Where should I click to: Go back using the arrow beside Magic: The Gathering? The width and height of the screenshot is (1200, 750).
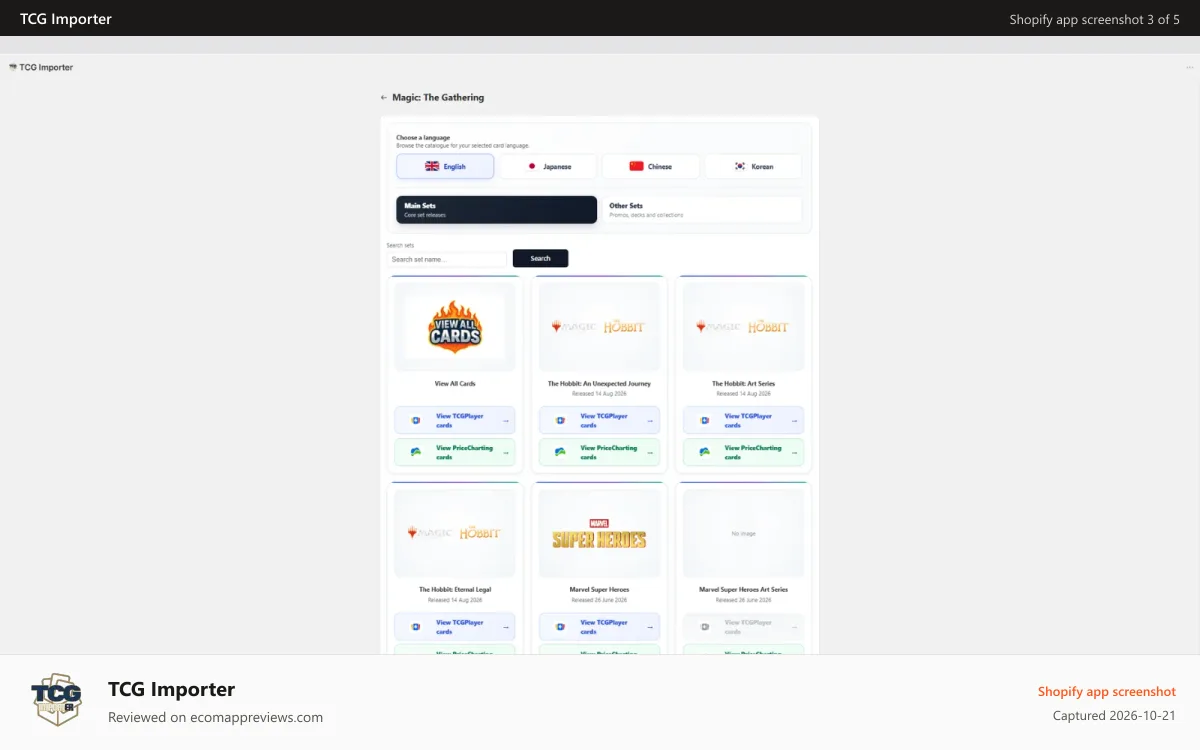point(384,98)
